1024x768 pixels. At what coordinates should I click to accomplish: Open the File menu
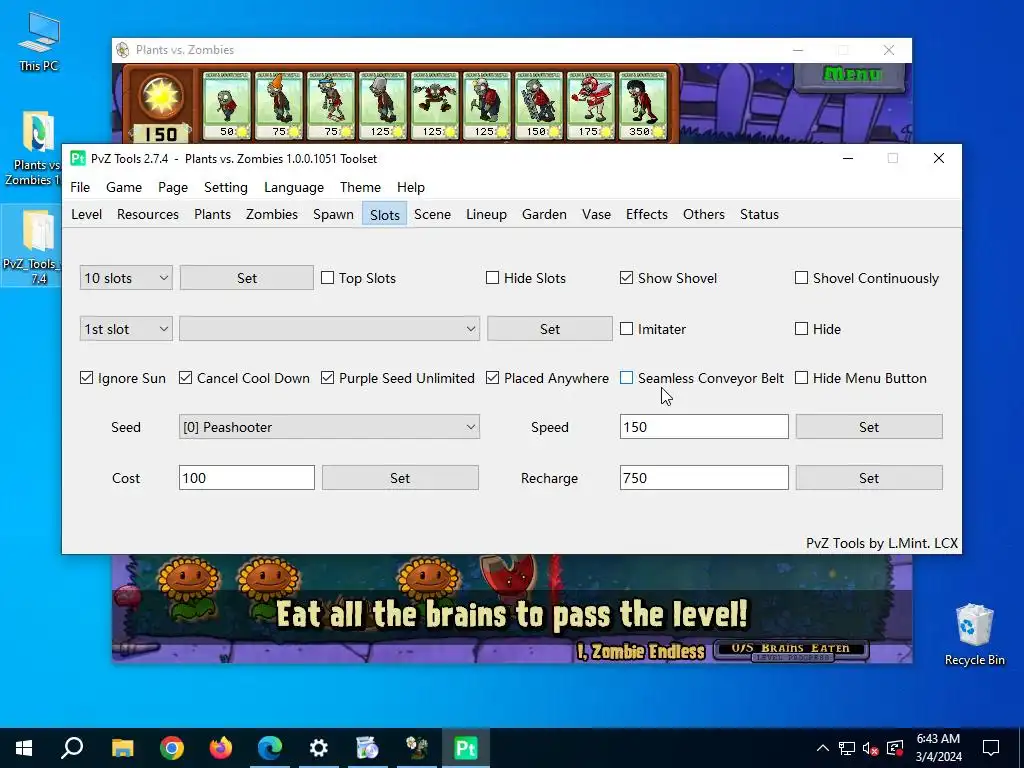80,187
